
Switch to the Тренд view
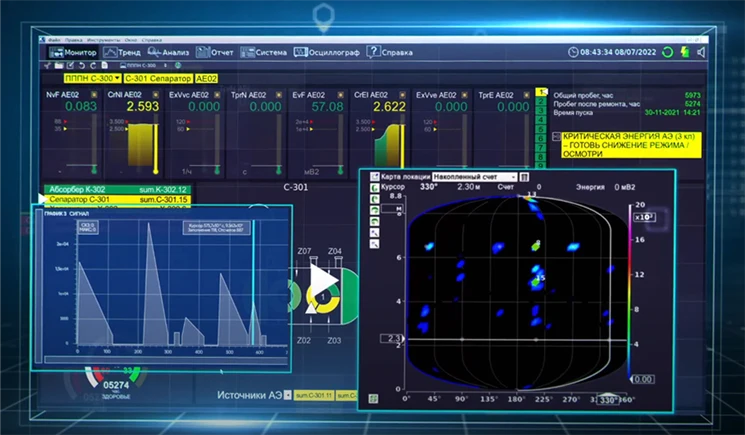coord(122,52)
